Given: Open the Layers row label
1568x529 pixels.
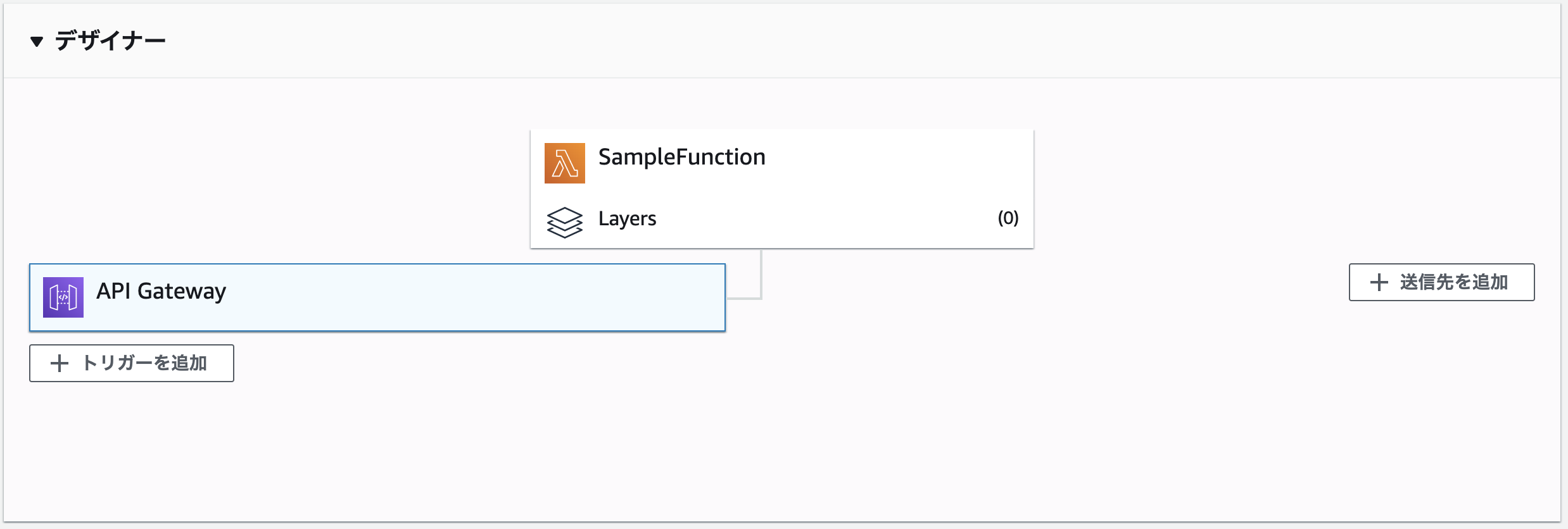Looking at the screenshot, I should 627,219.
